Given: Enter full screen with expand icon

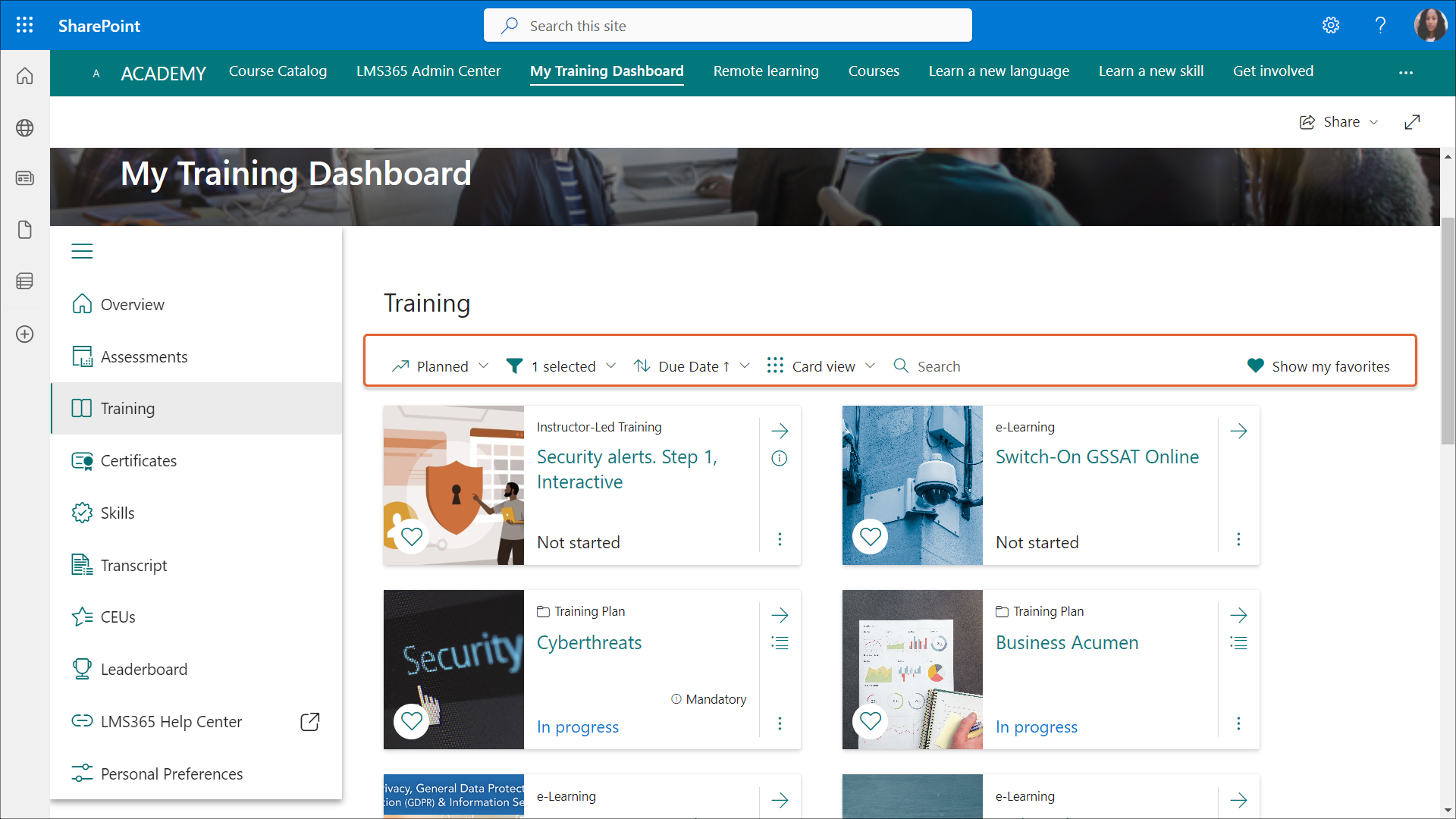Looking at the screenshot, I should click(1412, 122).
